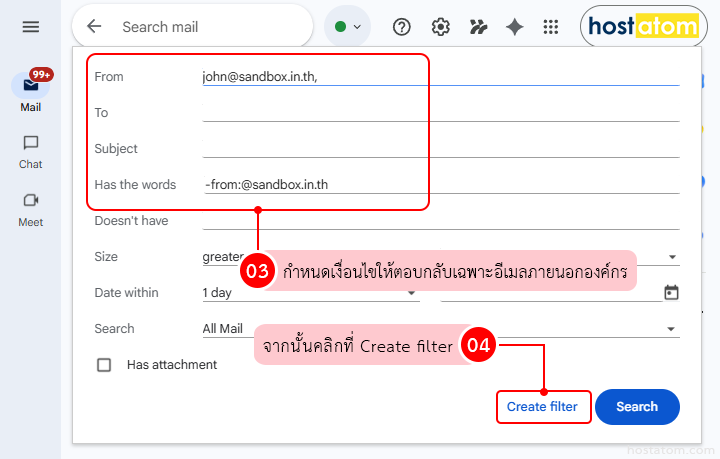
Task: Open the Gemini sparkle icon
Action: pos(514,27)
